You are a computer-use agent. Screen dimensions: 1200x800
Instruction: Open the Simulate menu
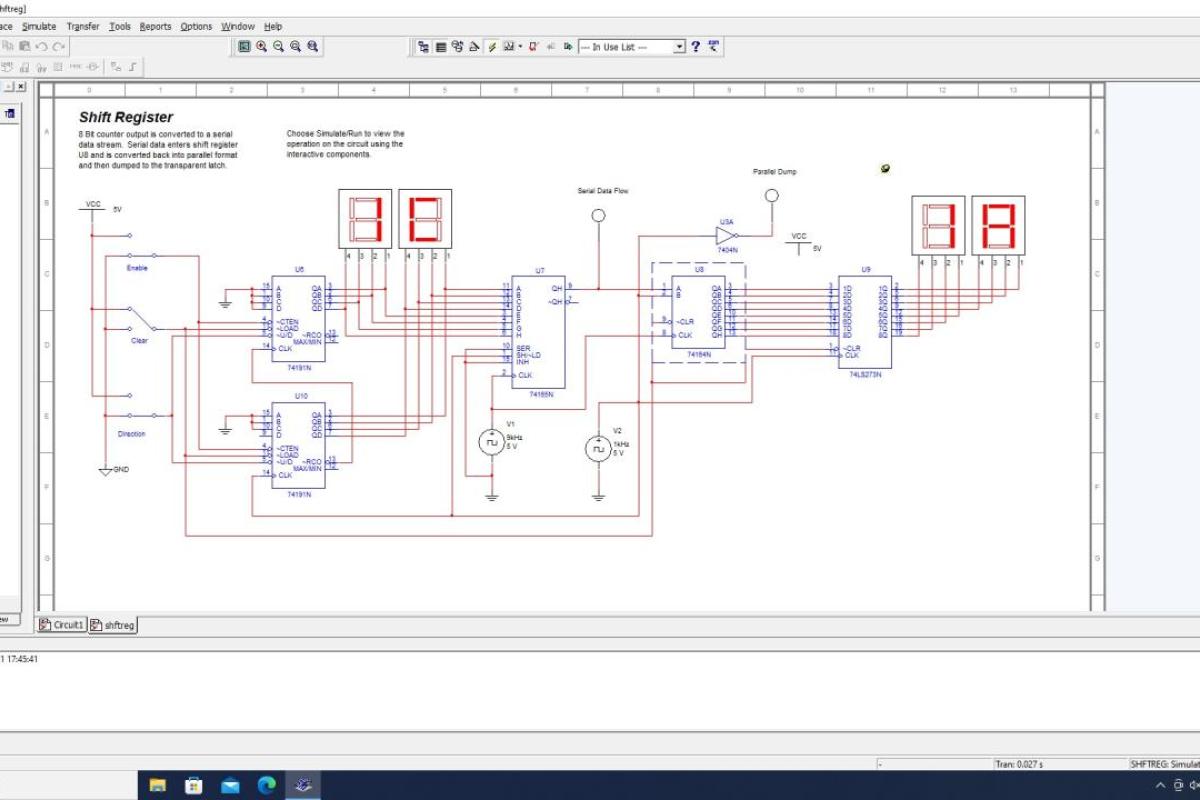click(x=39, y=26)
